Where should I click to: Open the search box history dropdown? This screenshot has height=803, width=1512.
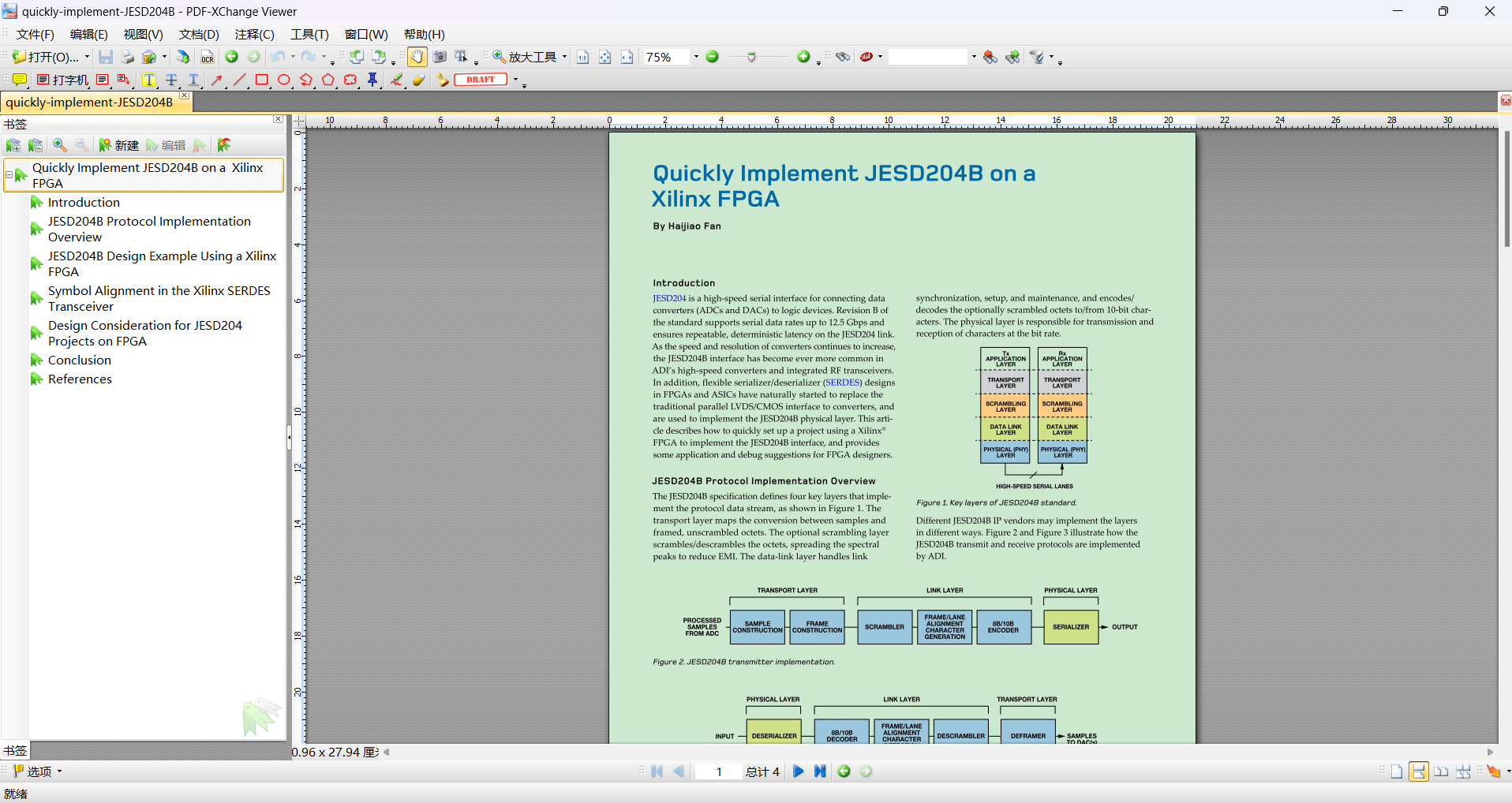click(x=974, y=57)
